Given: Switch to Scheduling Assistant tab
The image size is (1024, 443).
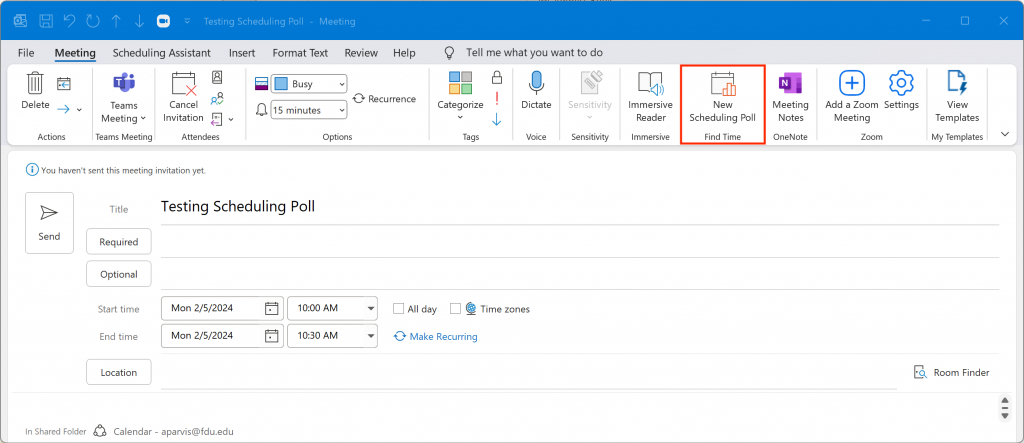Looking at the screenshot, I should pos(161,53).
